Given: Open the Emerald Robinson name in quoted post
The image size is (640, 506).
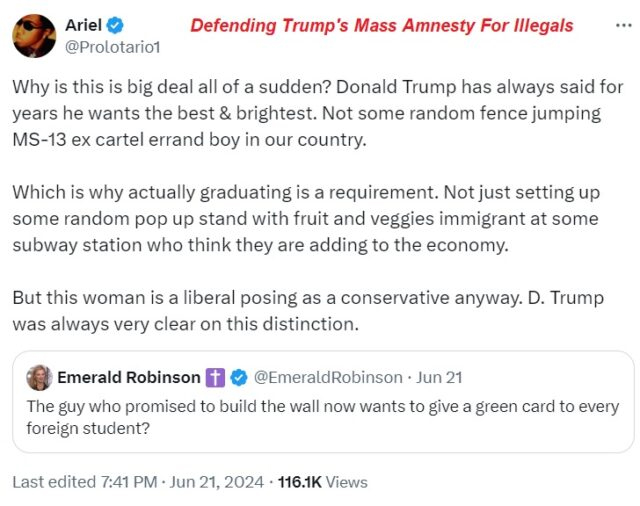Looking at the screenshot, I should click(129, 377).
